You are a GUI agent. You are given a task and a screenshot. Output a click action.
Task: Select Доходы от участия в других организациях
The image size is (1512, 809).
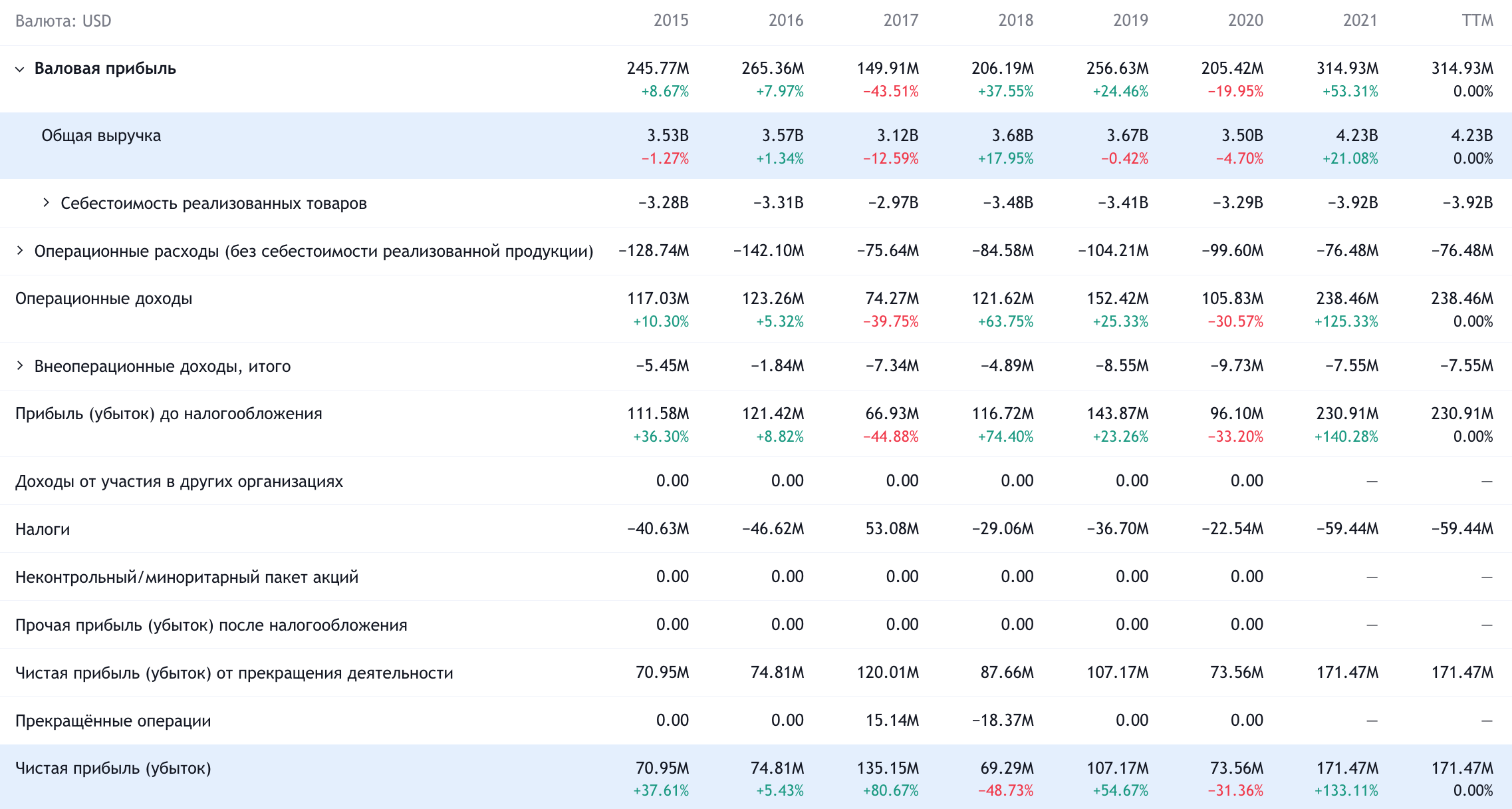[180, 482]
